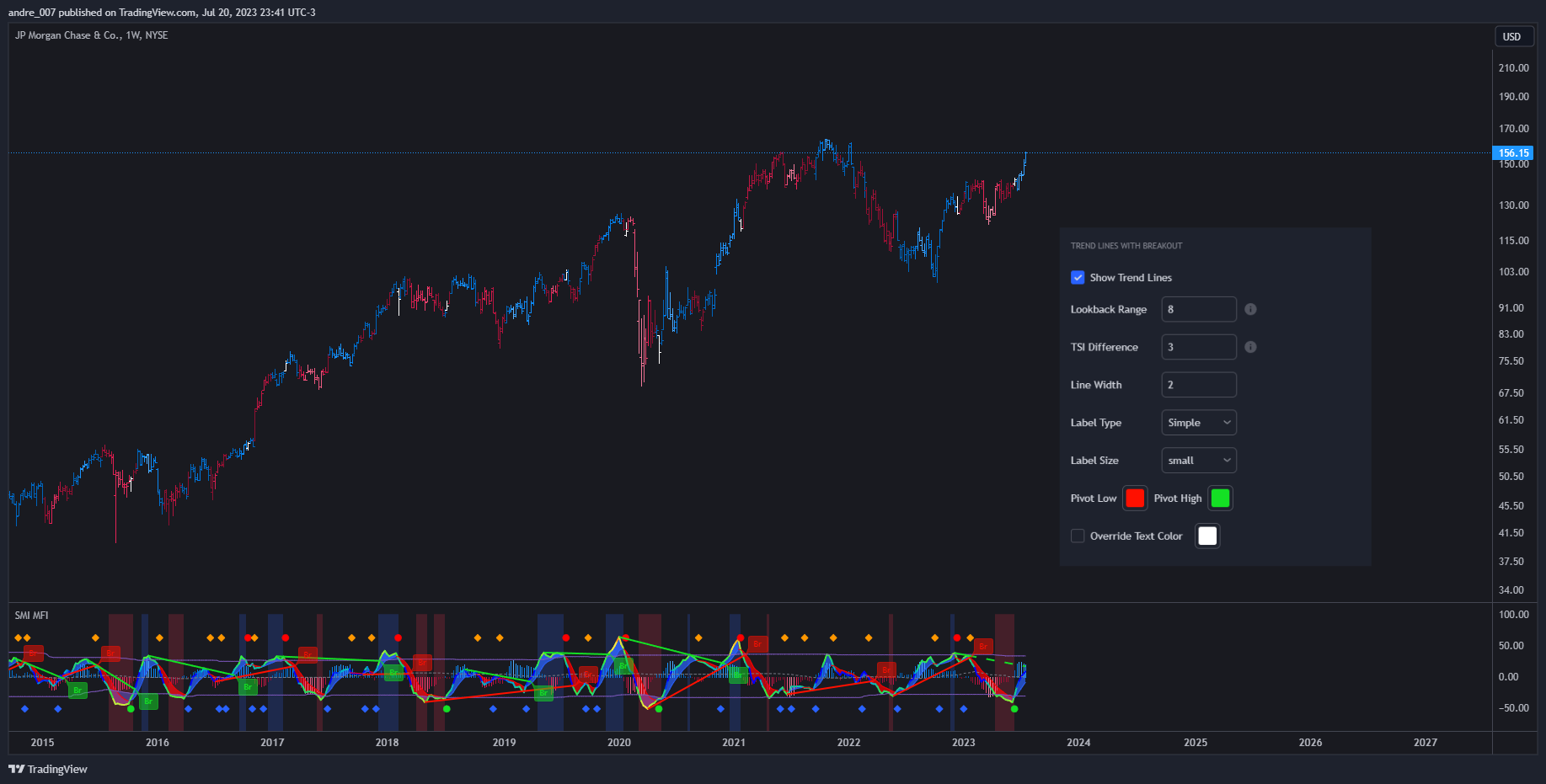Click the 34.00 price axis label

click(x=1511, y=590)
